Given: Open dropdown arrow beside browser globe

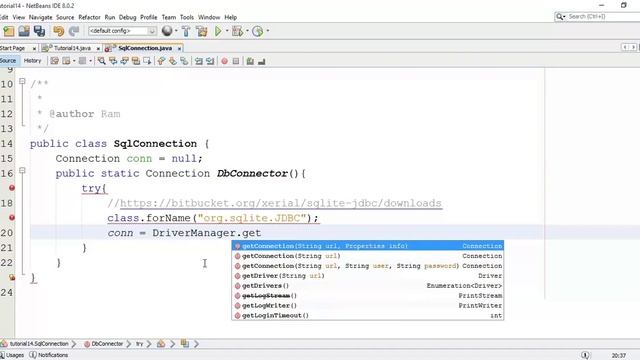Looking at the screenshot, I should 176,31.
